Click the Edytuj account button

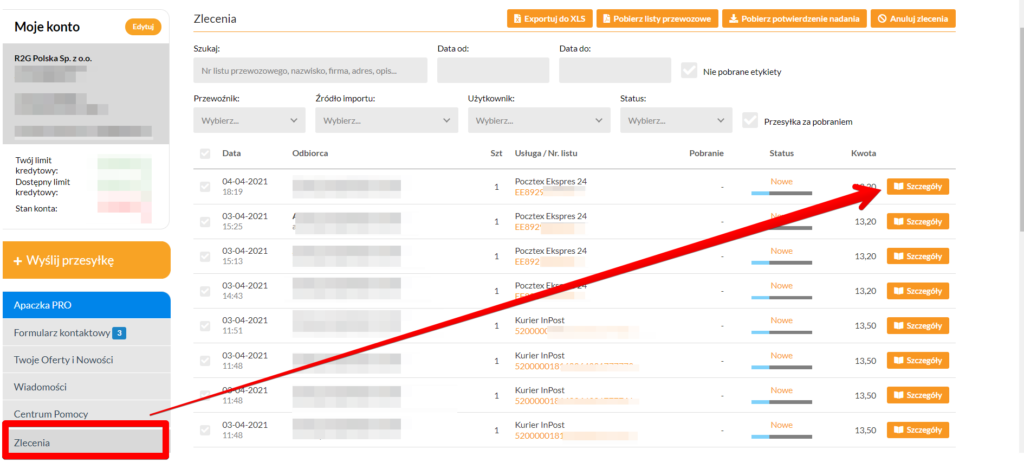[142, 27]
